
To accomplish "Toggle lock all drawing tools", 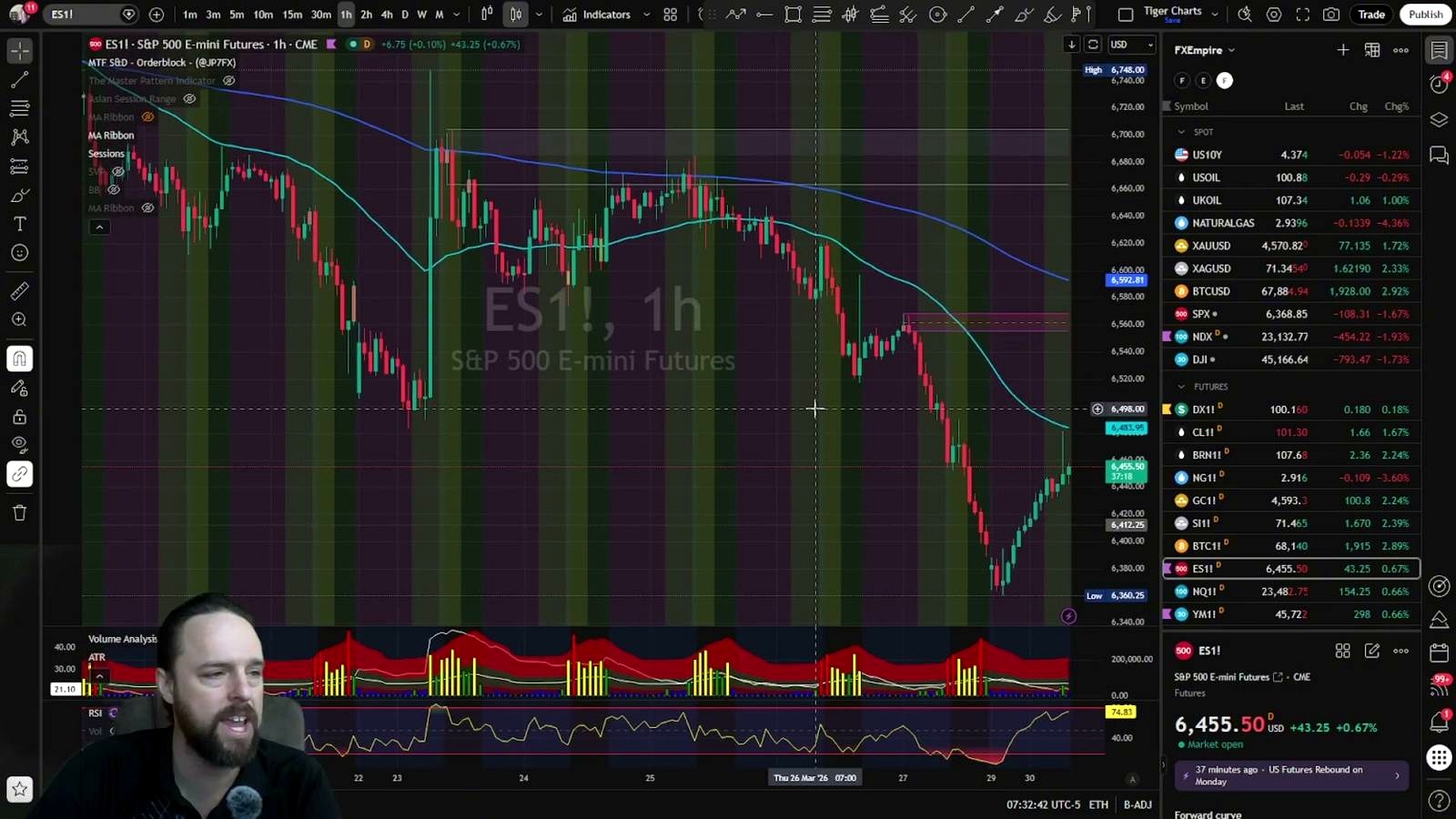I will 20,417.
